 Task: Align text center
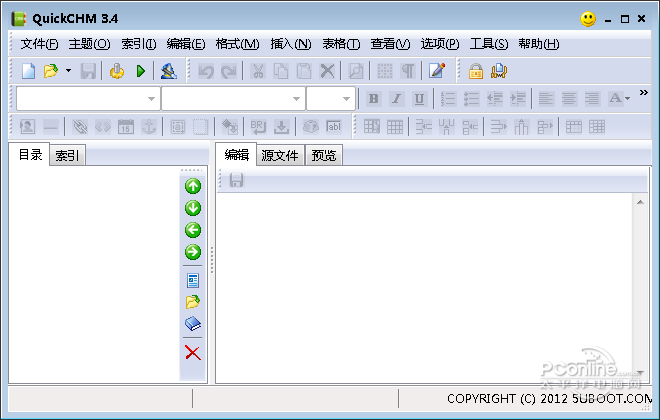tap(569, 99)
